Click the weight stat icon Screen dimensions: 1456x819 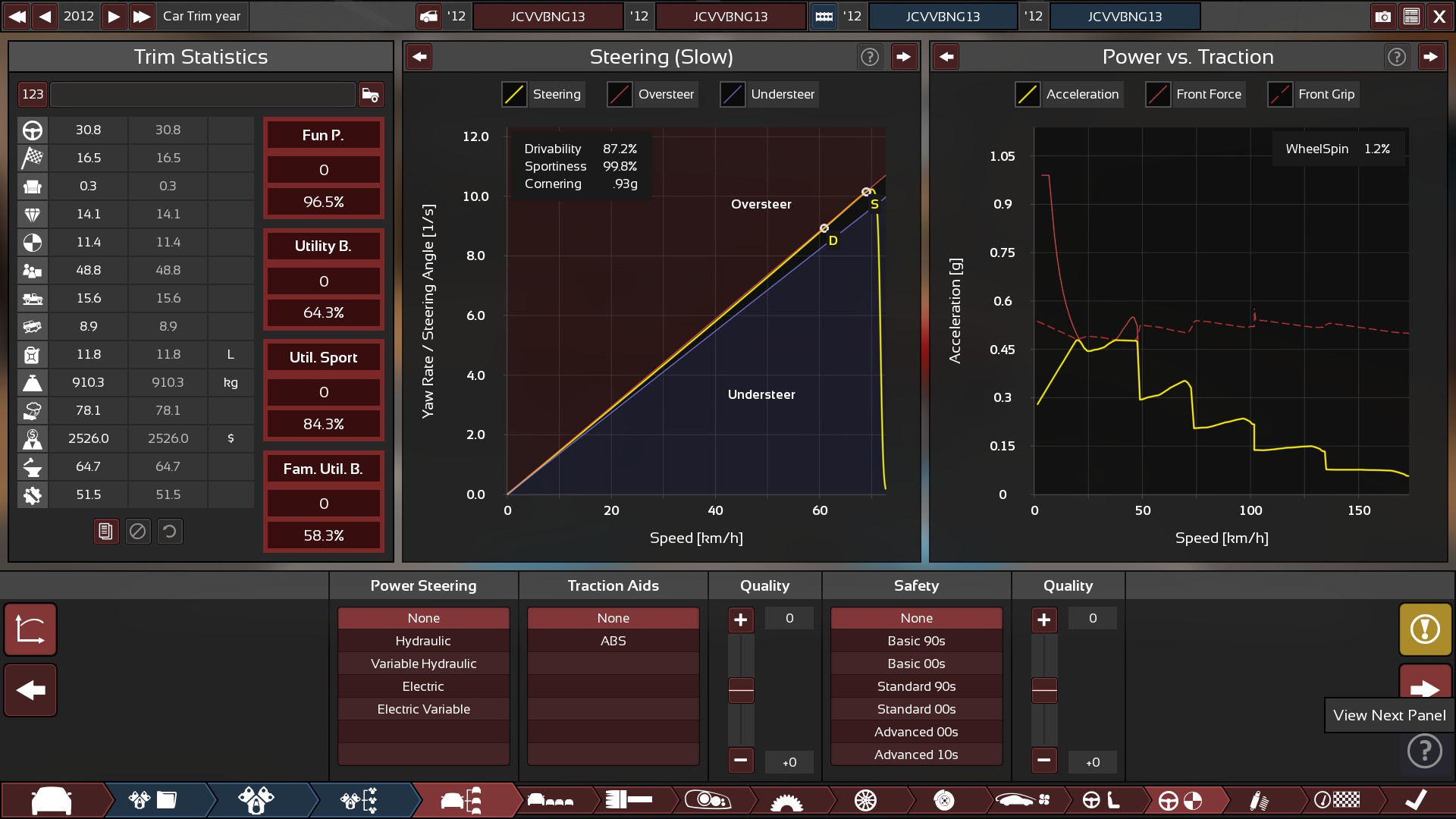point(33,382)
